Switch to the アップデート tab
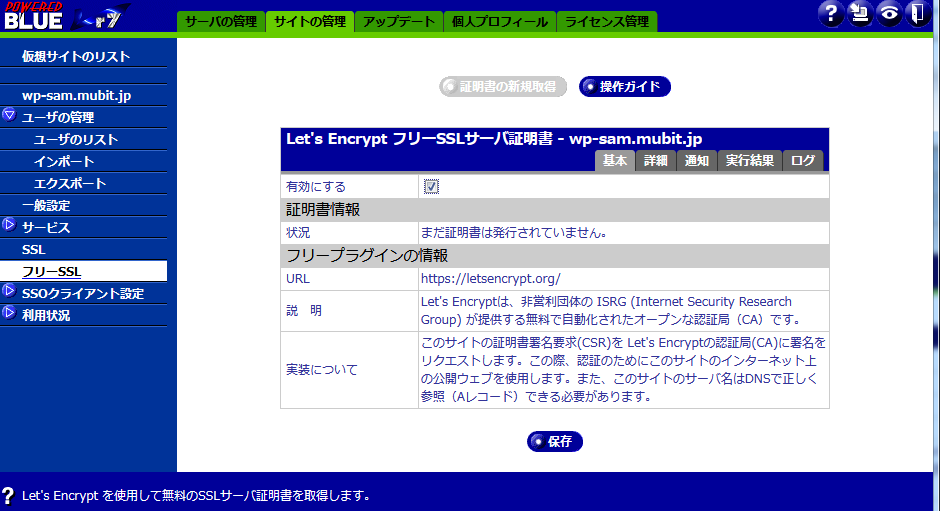The width and height of the screenshot is (940, 511). [399, 22]
